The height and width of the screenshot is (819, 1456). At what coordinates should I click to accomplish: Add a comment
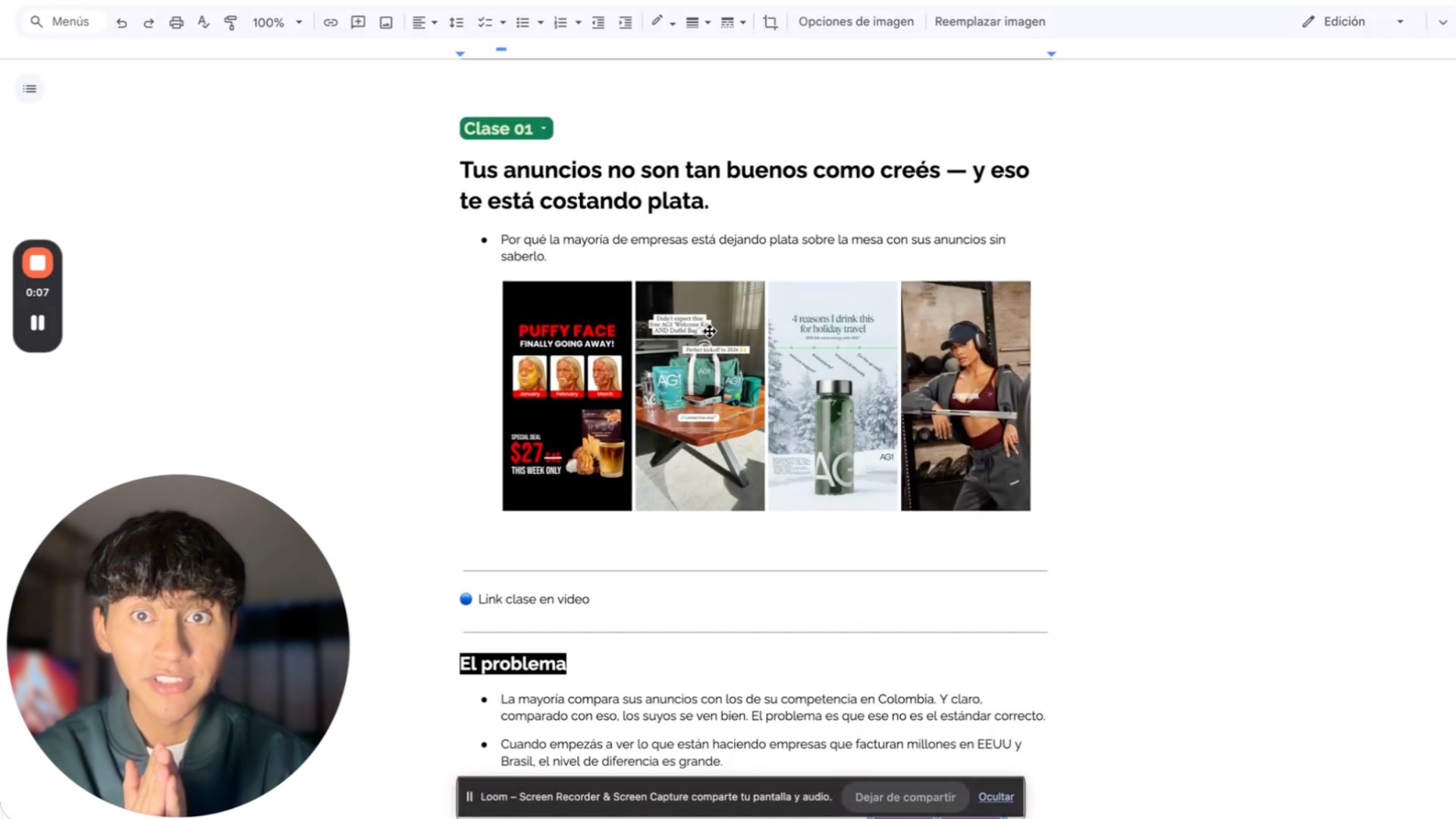coord(358,23)
